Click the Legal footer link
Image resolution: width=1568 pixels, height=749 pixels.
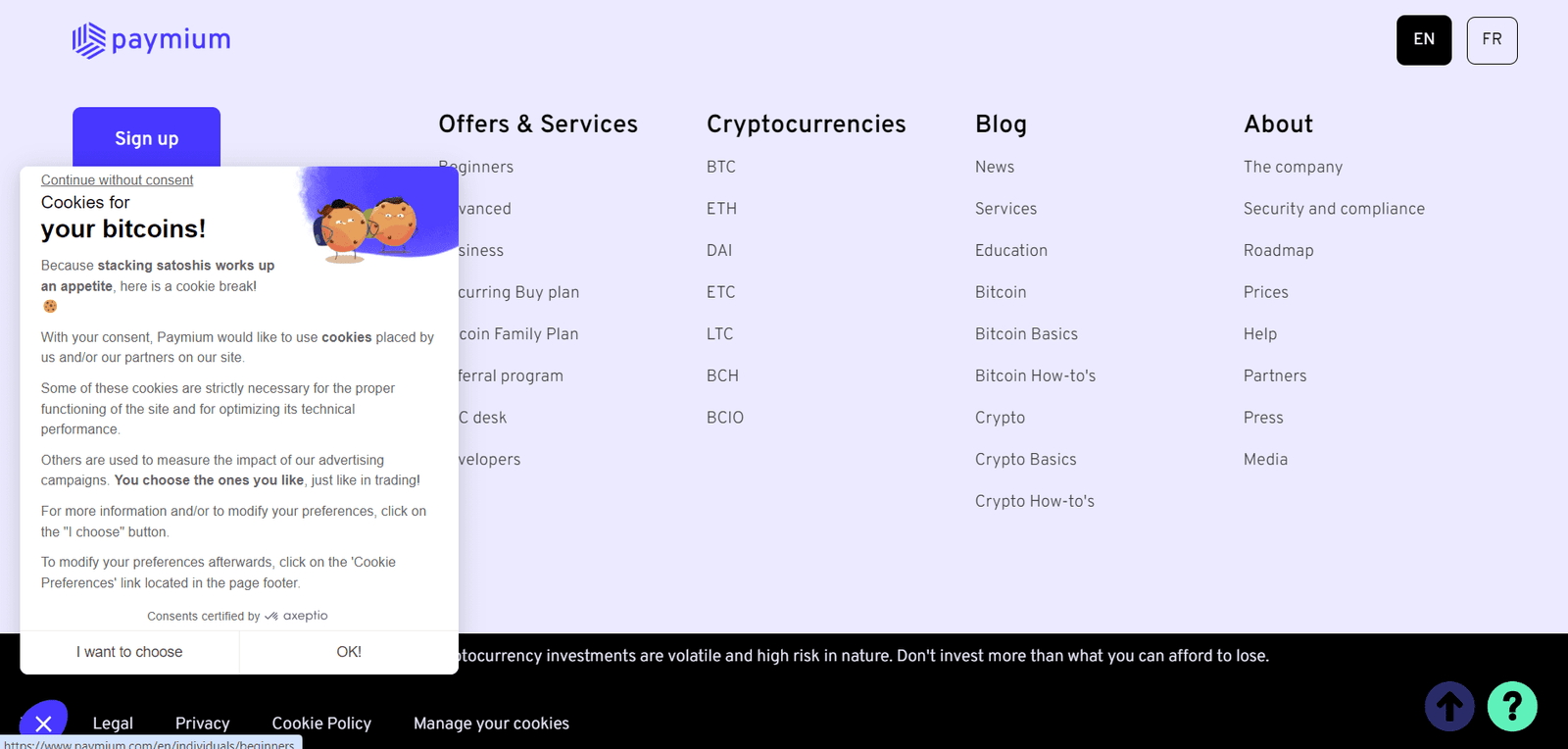pos(113,723)
